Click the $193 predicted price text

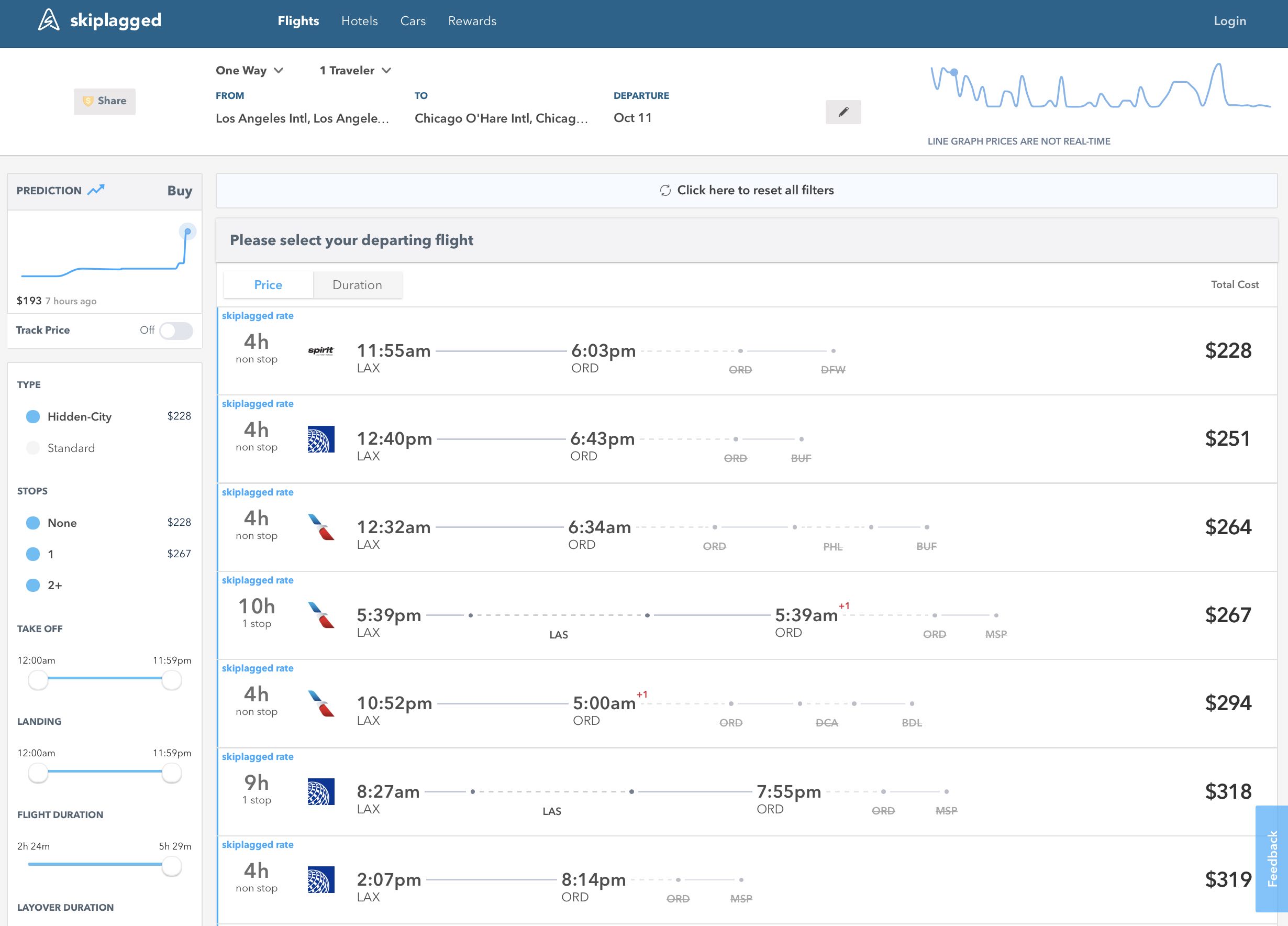pos(29,301)
